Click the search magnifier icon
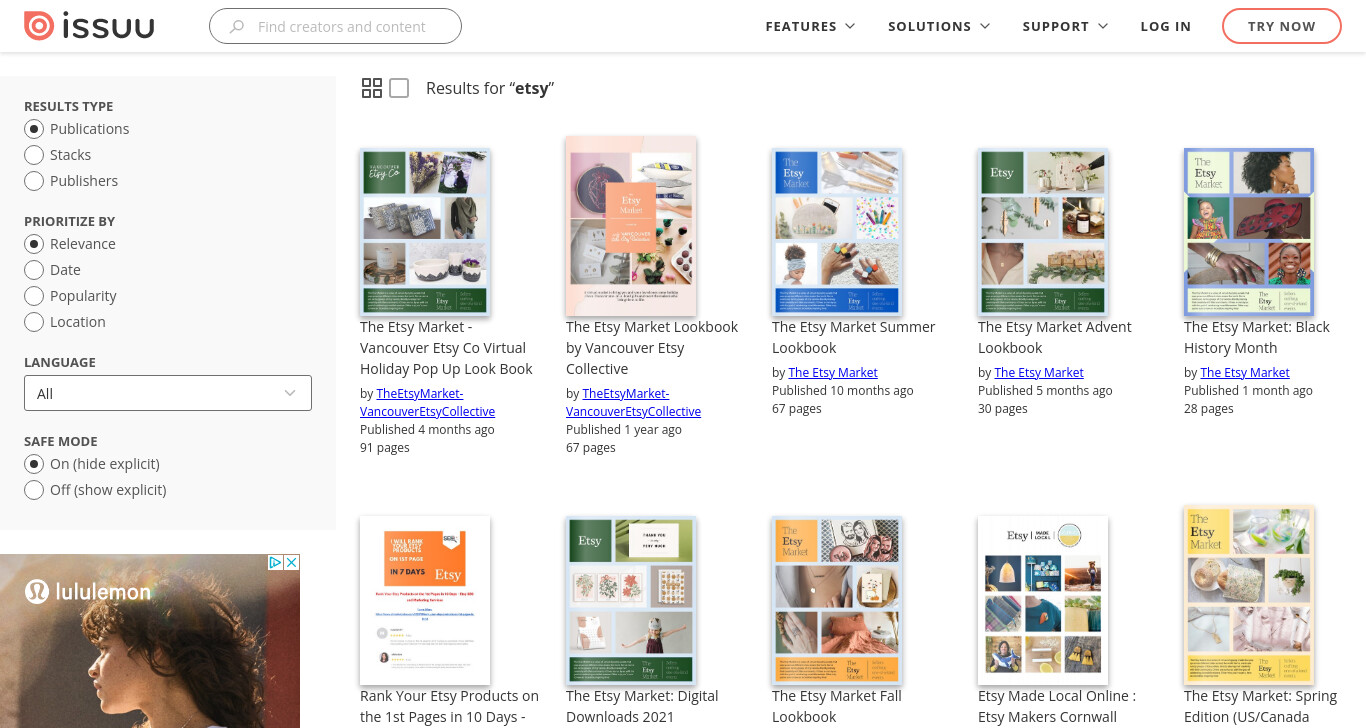1366x728 pixels. (x=237, y=27)
